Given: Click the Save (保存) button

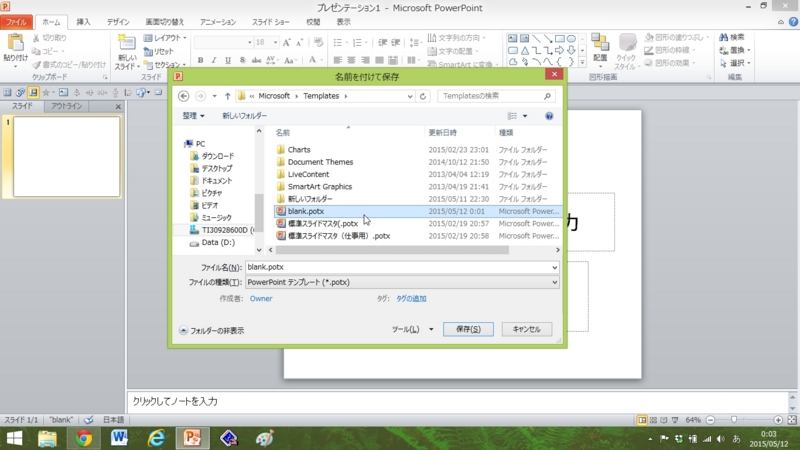Looking at the screenshot, I should point(468,329).
